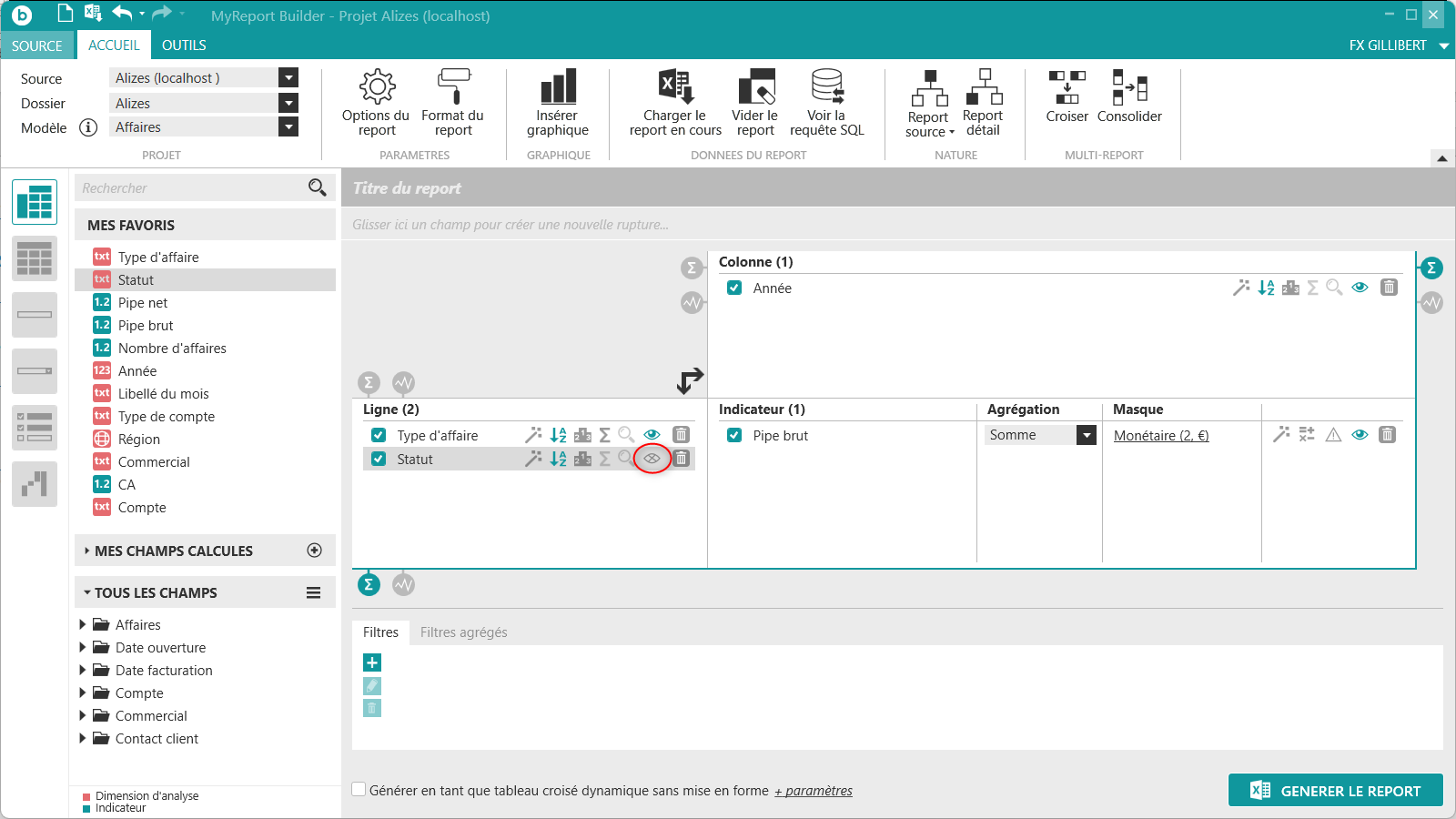Delete the Statut row with trash icon
Screen dimensions: 1456x819
click(681, 459)
